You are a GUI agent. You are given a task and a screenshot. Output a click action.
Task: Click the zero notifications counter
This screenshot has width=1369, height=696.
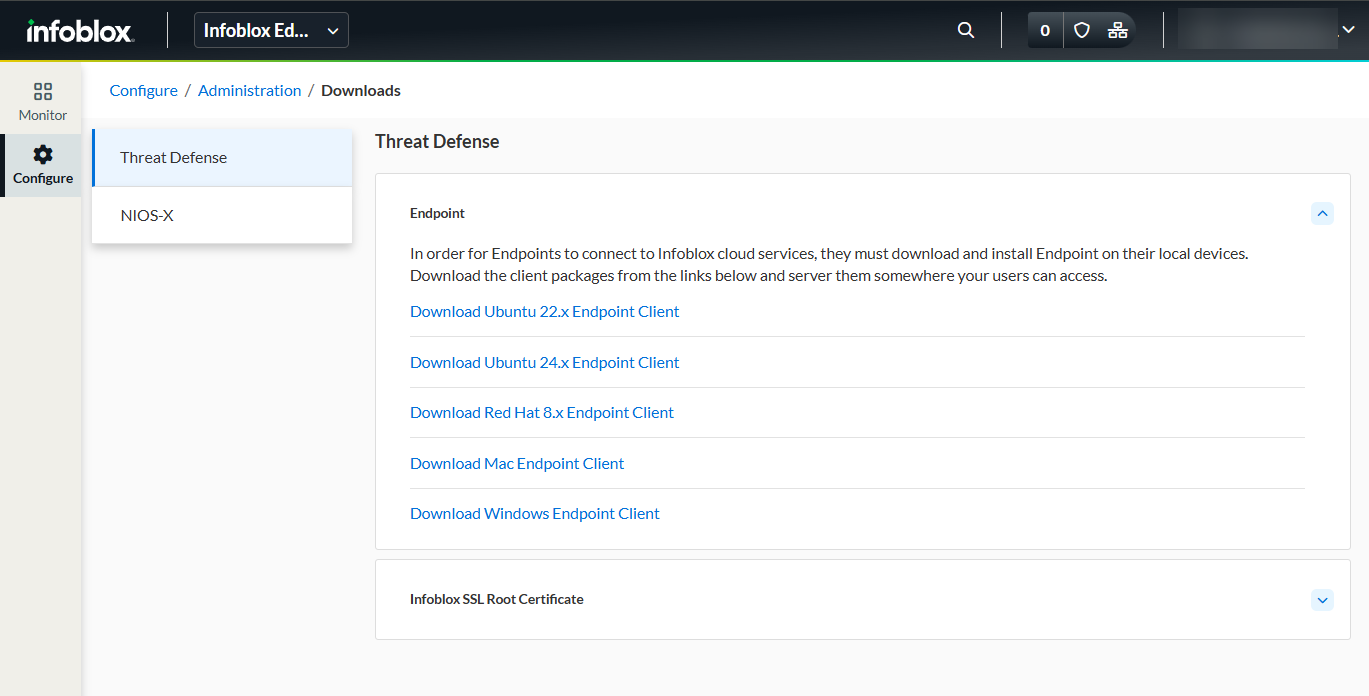coord(1045,30)
